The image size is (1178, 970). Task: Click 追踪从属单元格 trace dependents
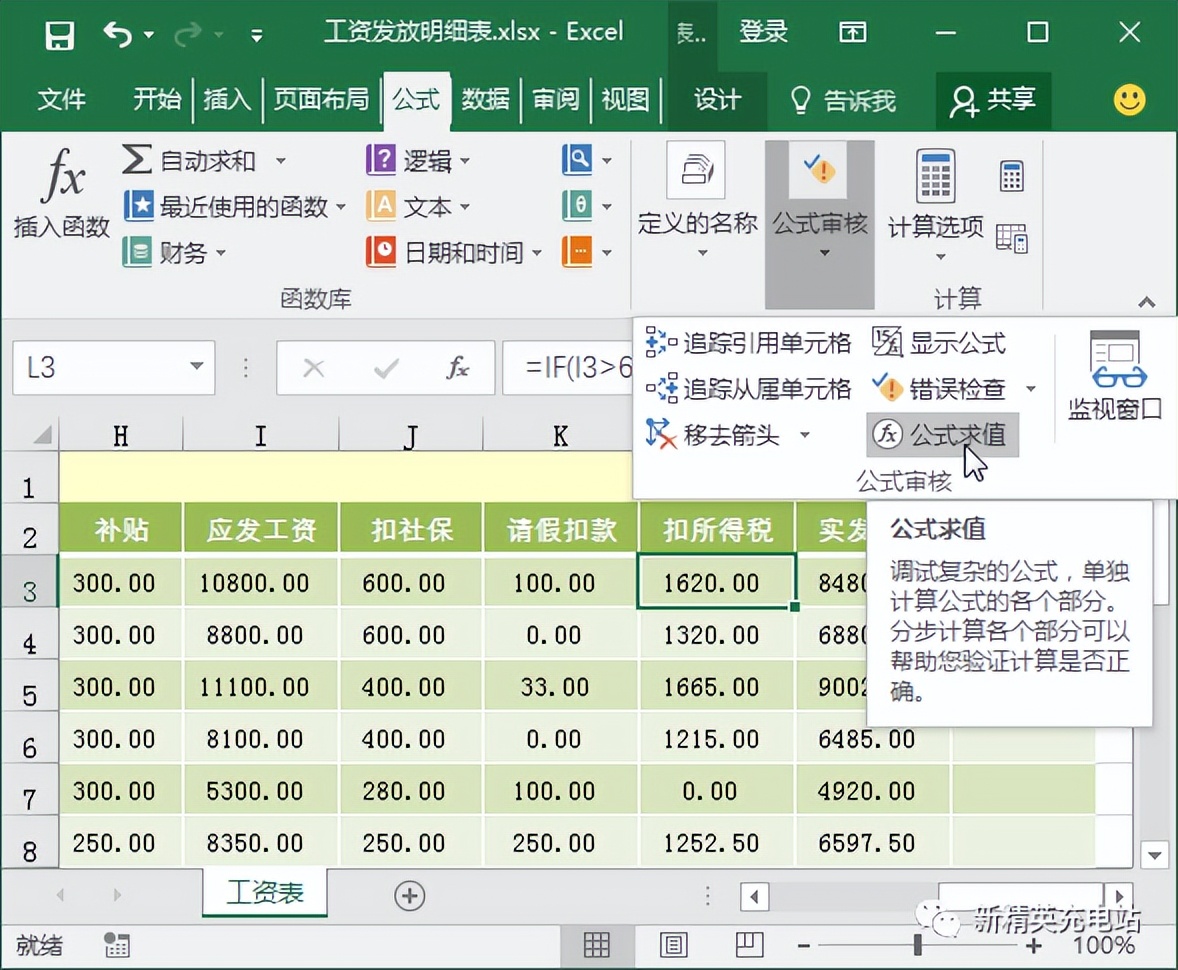pyautogui.click(x=749, y=389)
